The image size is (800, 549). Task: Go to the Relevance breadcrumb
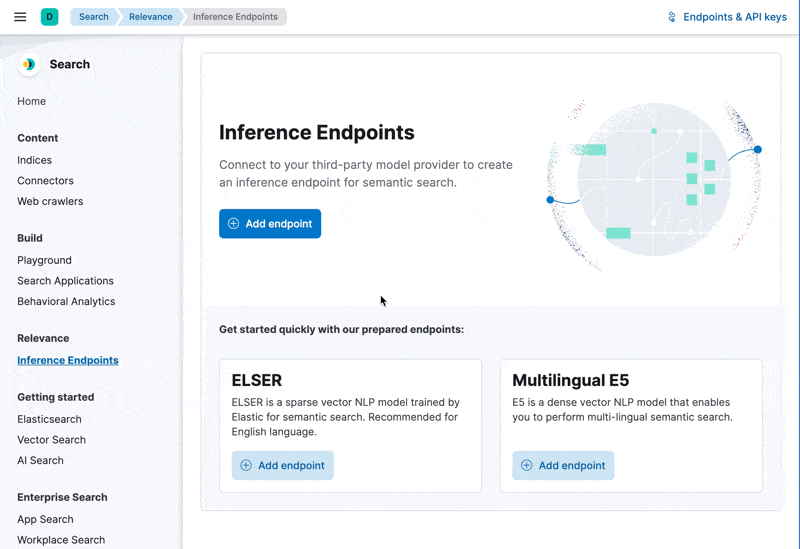click(x=150, y=17)
